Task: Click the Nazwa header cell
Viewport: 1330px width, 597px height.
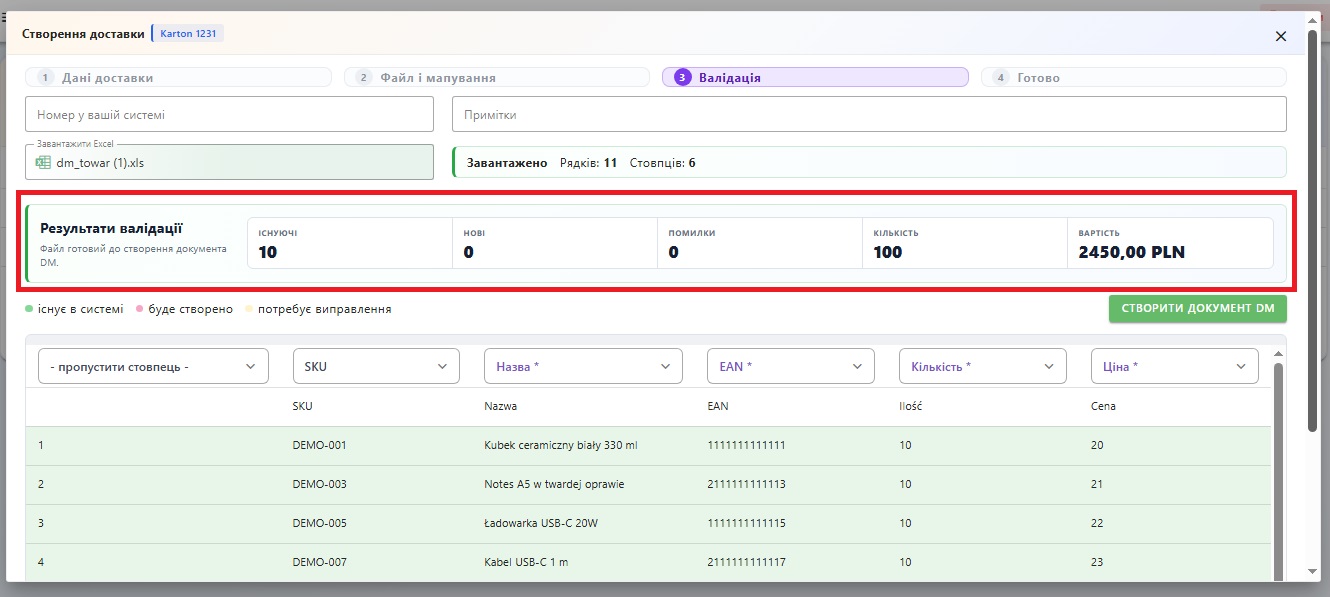Action: [x=500, y=406]
